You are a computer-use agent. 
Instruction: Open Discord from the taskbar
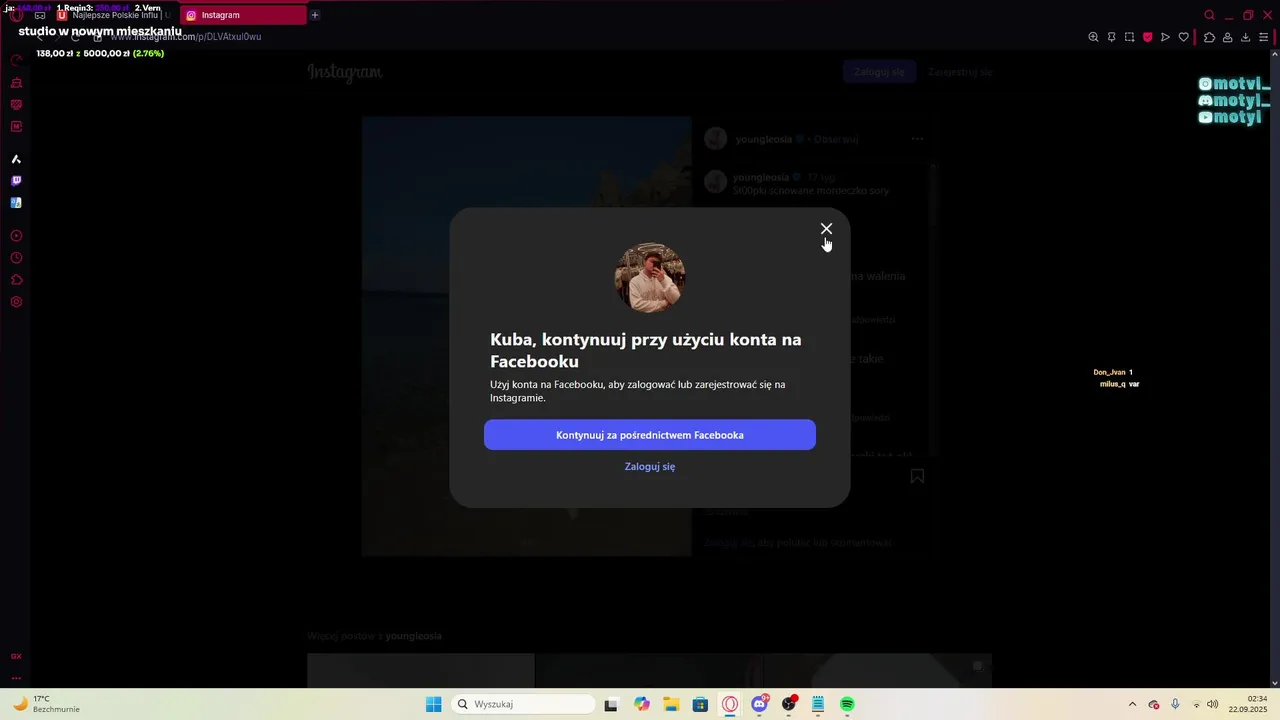pyautogui.click(x=760, y=704)
